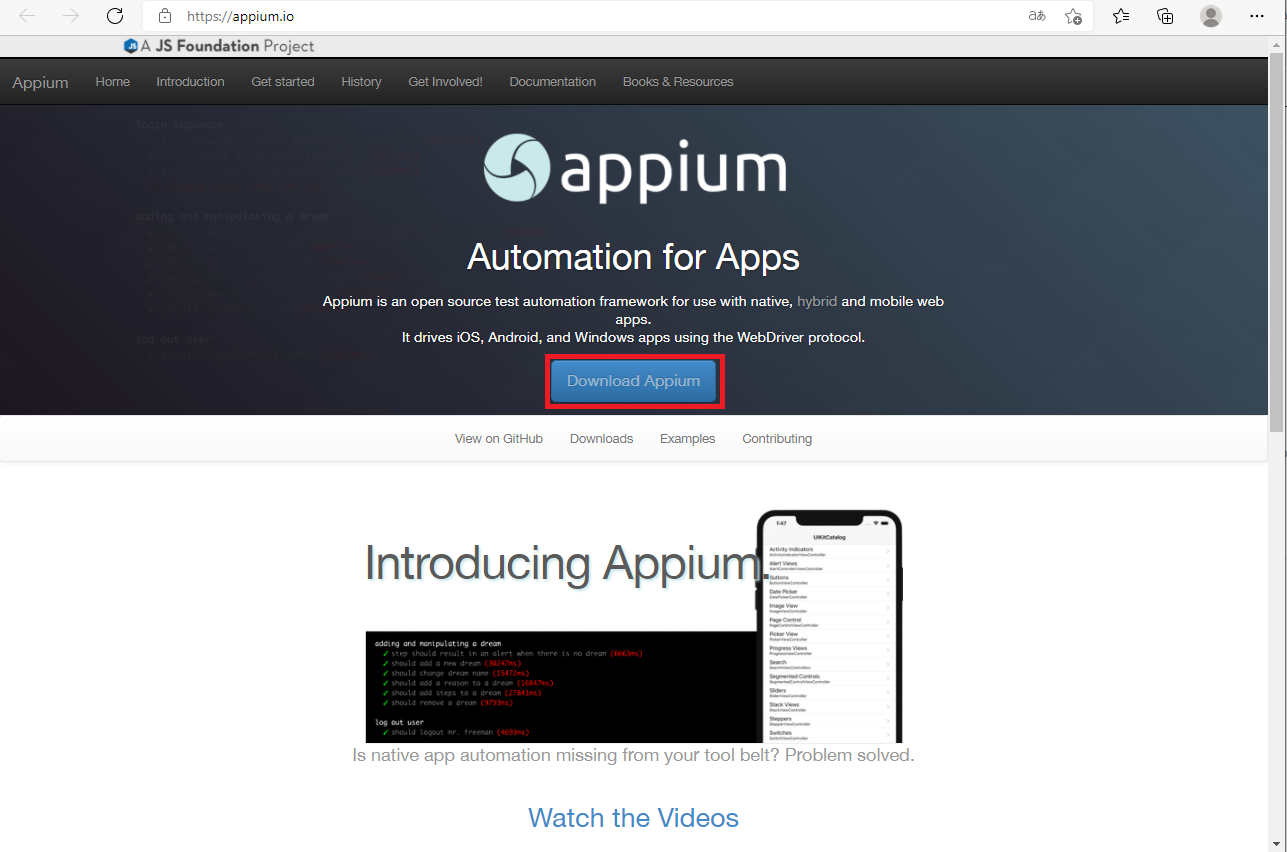The image size is (1287, 852).
Task: Click the scrollbar up arrow
Action: [x=1277, y=46]
